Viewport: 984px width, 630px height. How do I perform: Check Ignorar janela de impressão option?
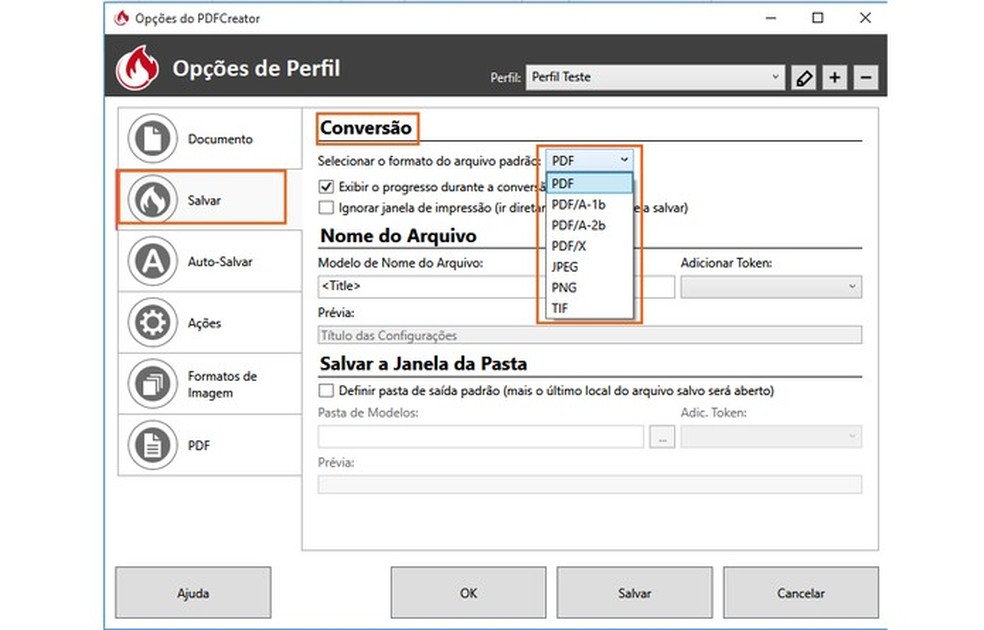click(x=325, y=207)
